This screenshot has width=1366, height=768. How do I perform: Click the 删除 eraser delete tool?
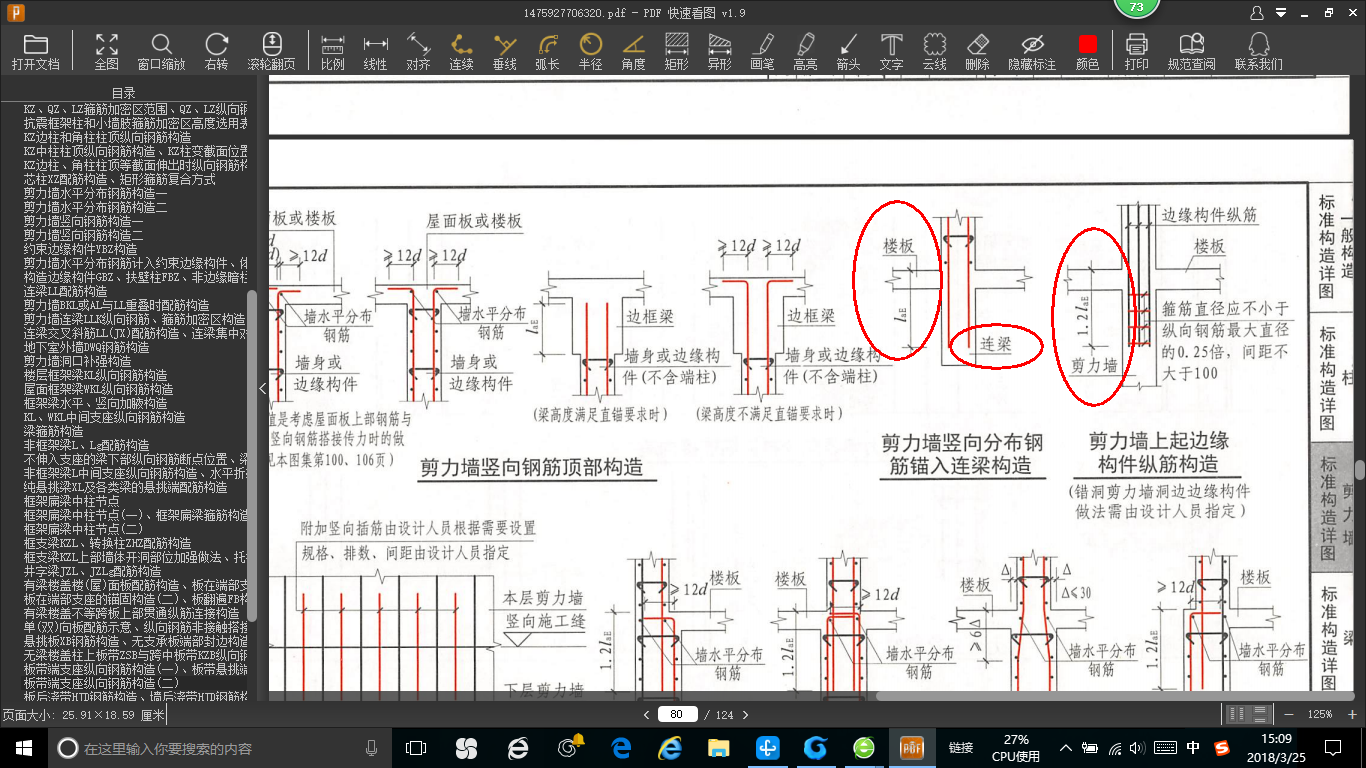(977, 51)
